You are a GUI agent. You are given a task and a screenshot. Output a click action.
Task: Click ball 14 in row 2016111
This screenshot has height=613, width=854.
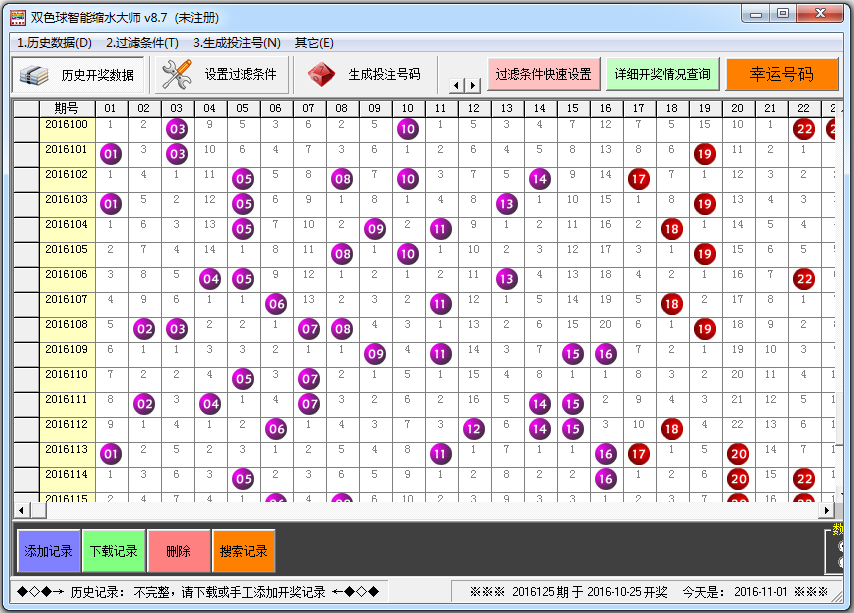(x=540, y=404)
